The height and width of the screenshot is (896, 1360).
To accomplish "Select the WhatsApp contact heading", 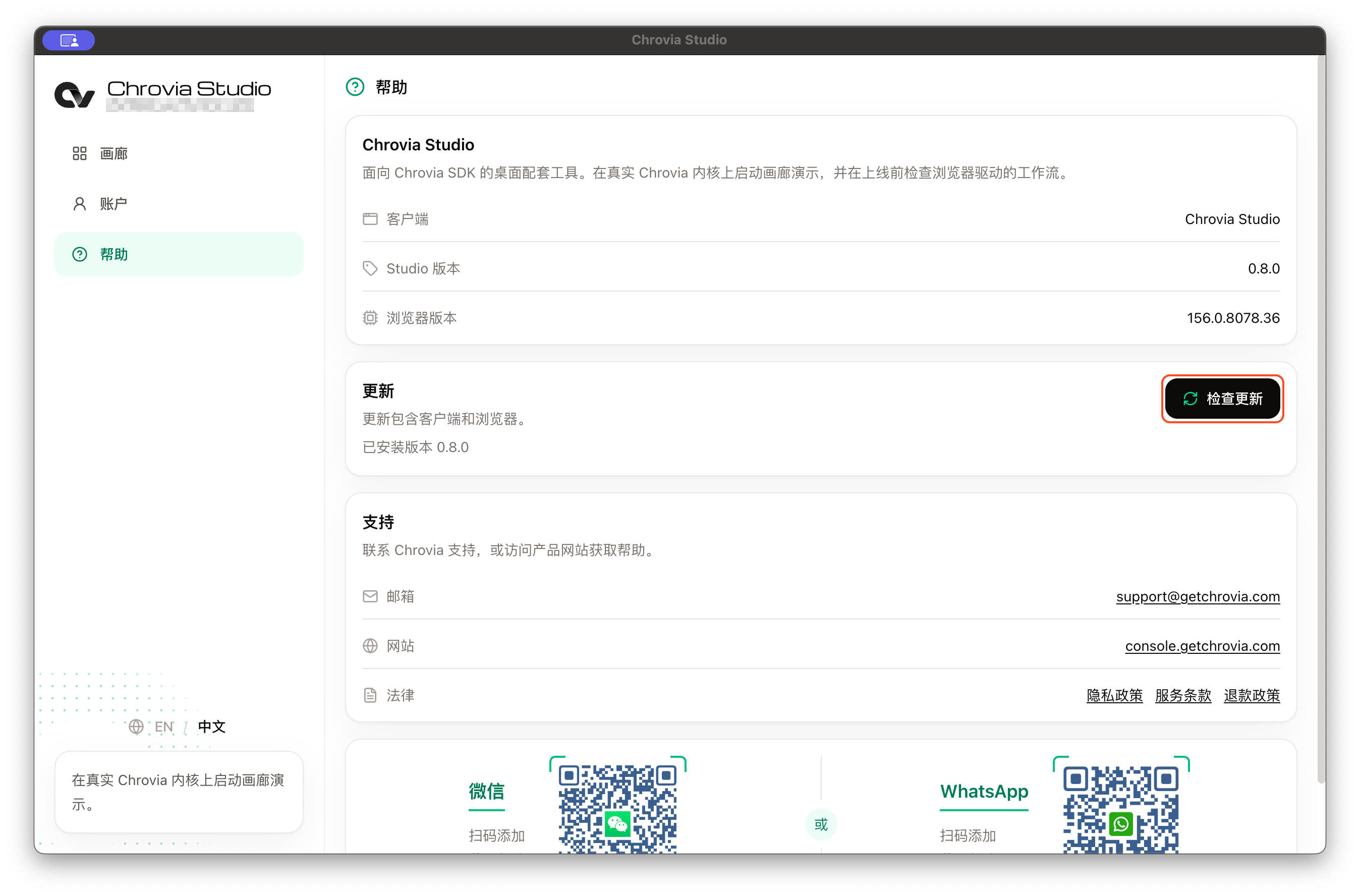I will tap(984, 792).
